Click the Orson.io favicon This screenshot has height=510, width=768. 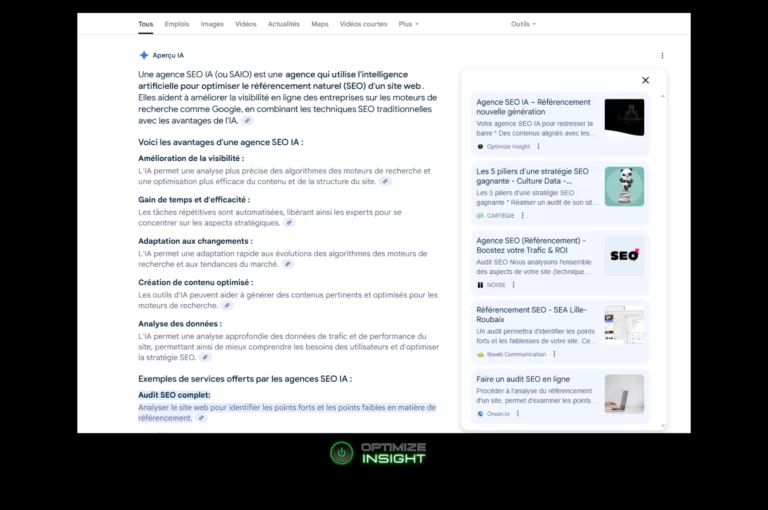pyautogui.click(x=480, y=414)
